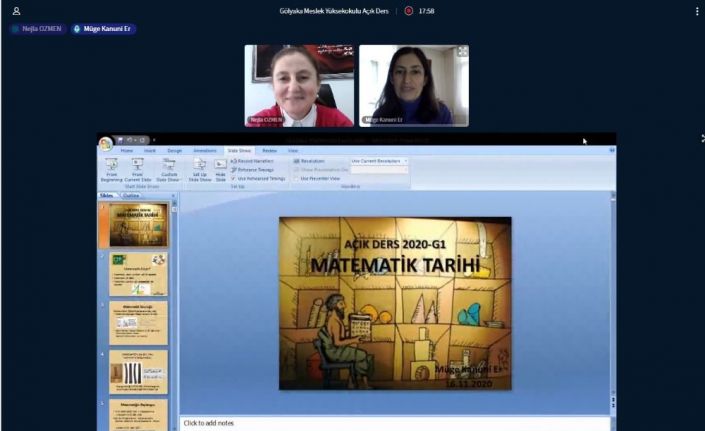Click the MATEMATİK TARİHİ slide title

click(x=395, y=265)
